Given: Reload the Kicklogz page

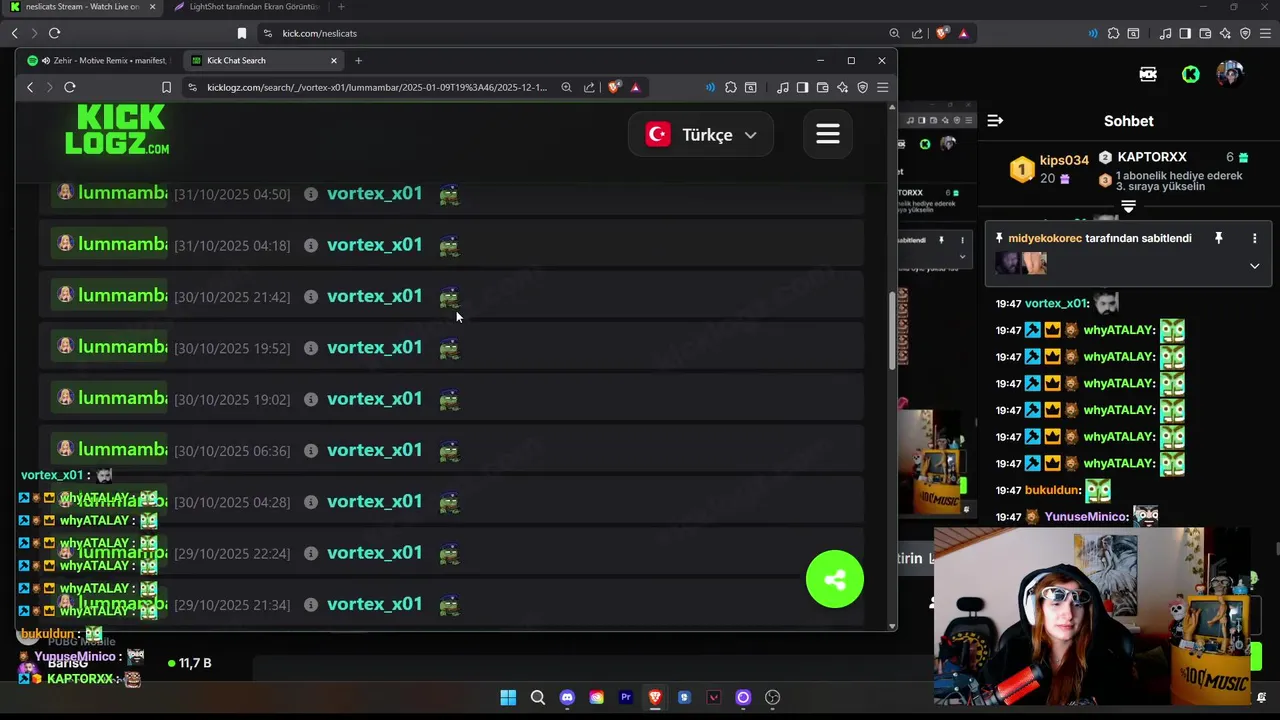Looking at the screenshot, I should click(70, 87).
